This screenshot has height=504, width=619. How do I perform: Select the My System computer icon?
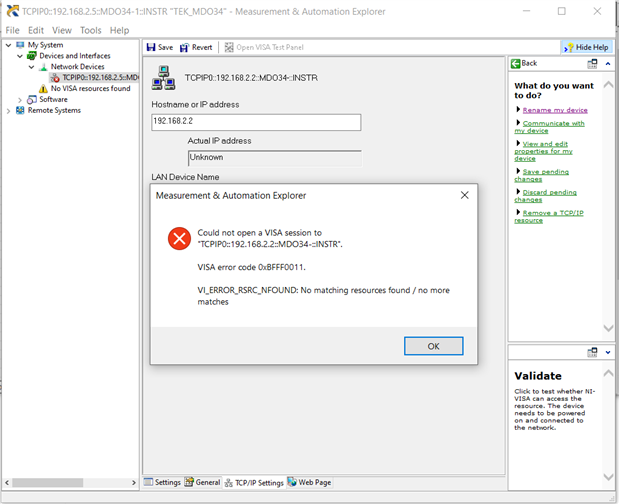20,45
